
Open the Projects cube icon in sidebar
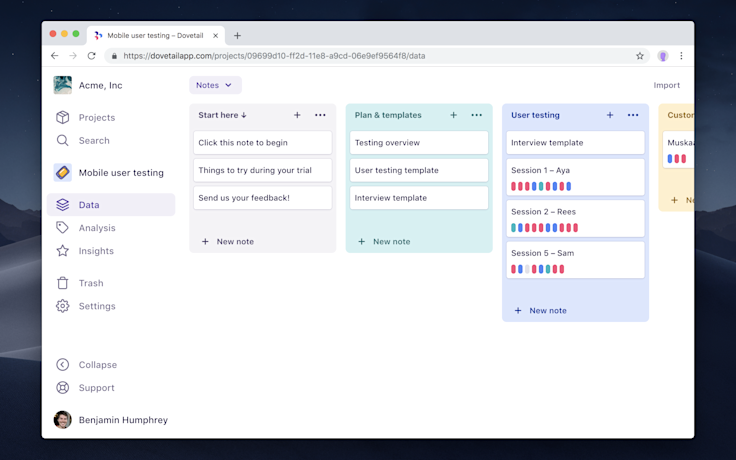(62, 117)
